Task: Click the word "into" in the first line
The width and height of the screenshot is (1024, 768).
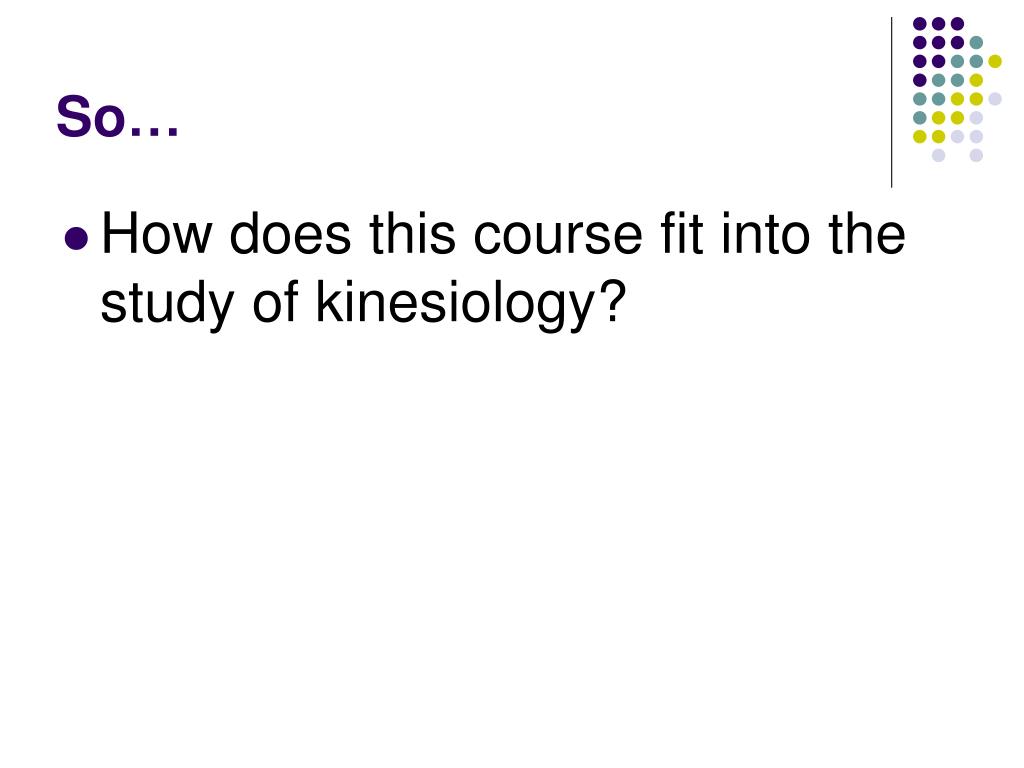Action: point(765,234)
